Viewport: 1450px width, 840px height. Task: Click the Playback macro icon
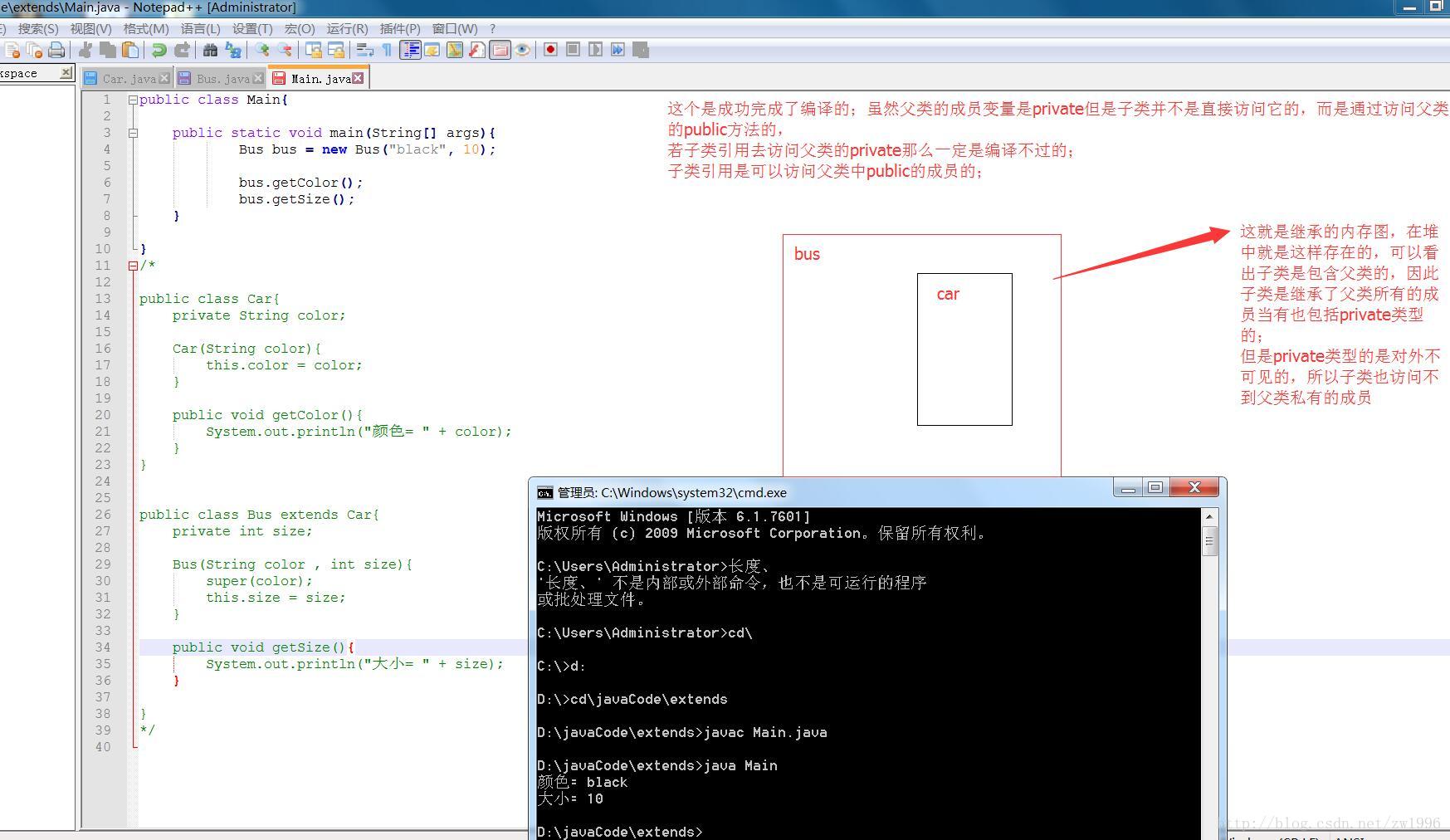pos(595,50)
